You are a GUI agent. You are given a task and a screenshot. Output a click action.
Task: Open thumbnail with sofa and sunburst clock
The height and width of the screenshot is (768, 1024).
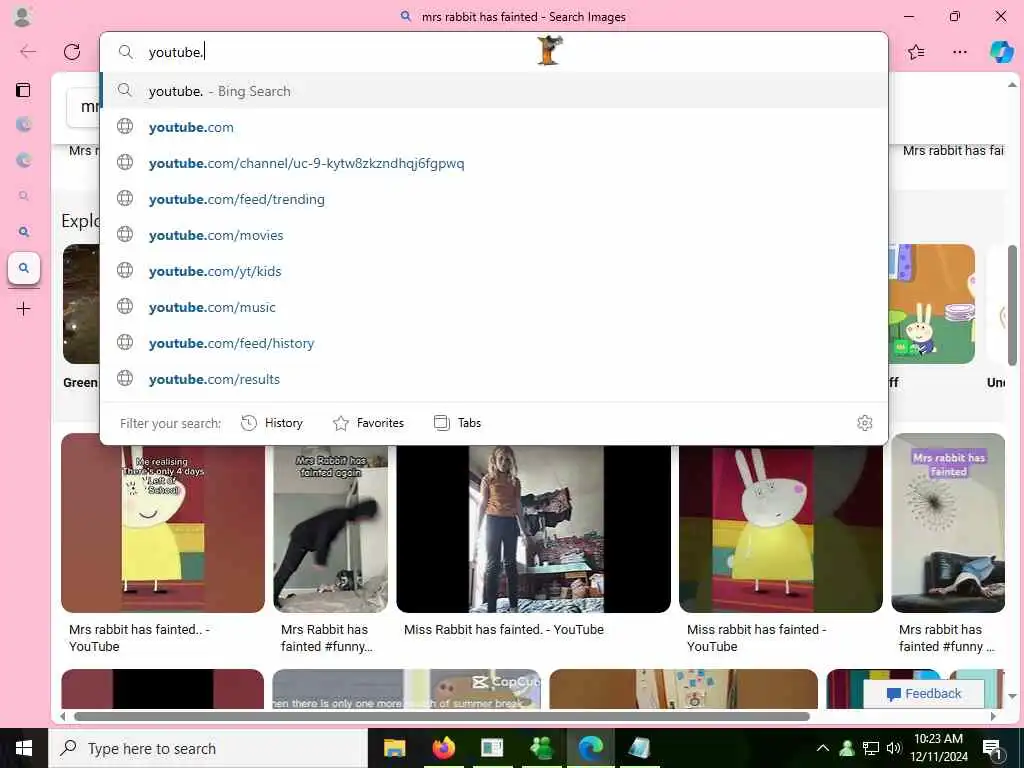tap(948, 523)
